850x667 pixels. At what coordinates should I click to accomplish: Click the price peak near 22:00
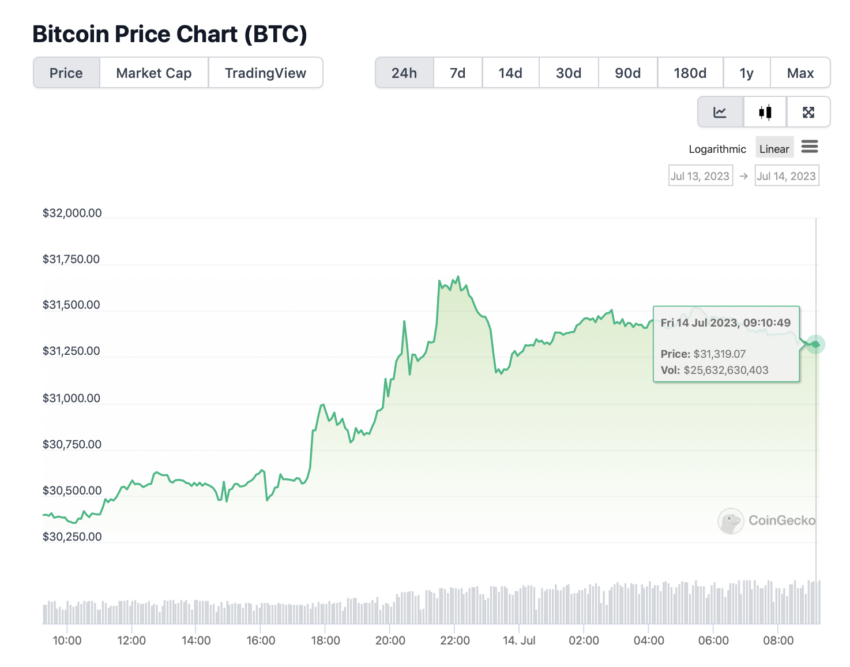pyautogui.click(x=459, y=278)
